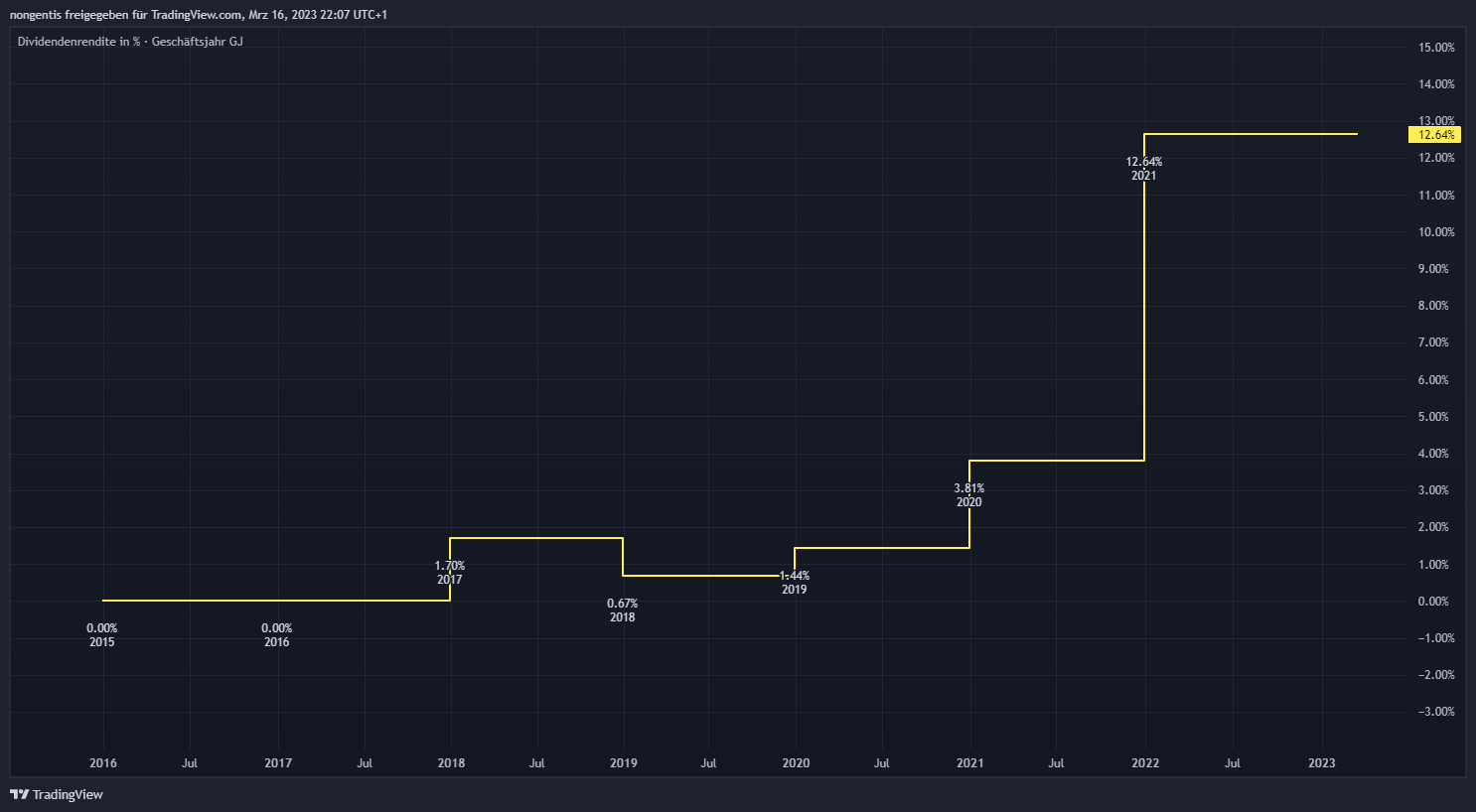
Task: Click 15.00% on the price scale
Action: click(x=1435, y=48)
